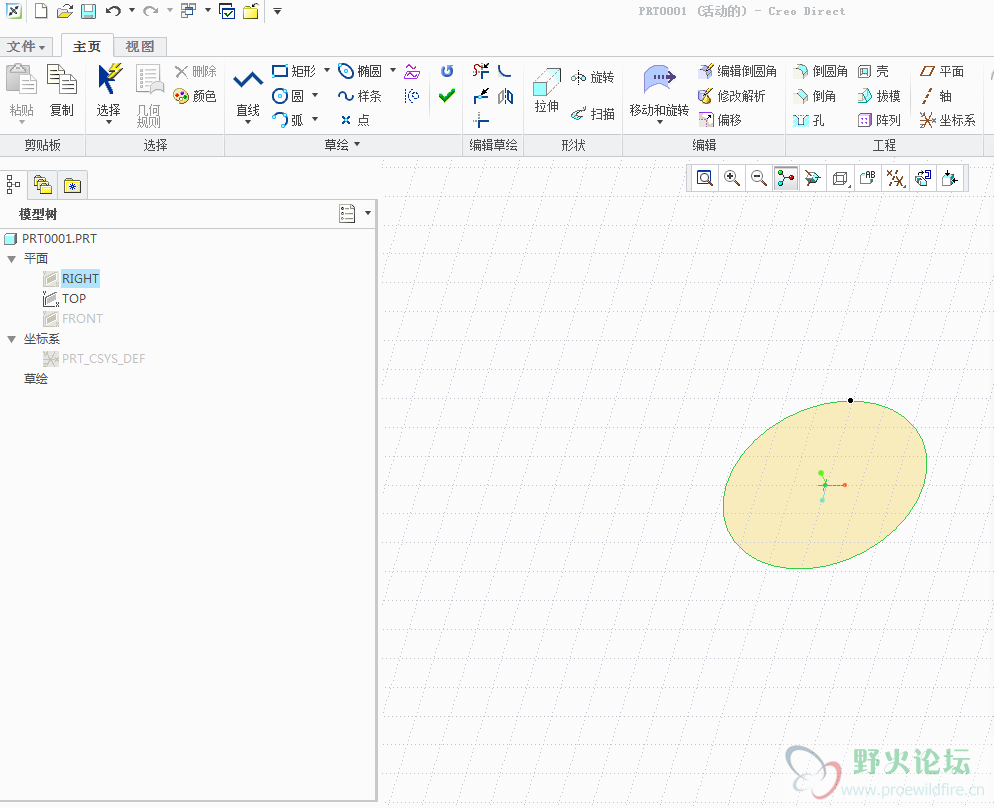The width and height of the screenshot is (994, 808).
Task: Open the layer tree panel tab
Action: point(43,184)
